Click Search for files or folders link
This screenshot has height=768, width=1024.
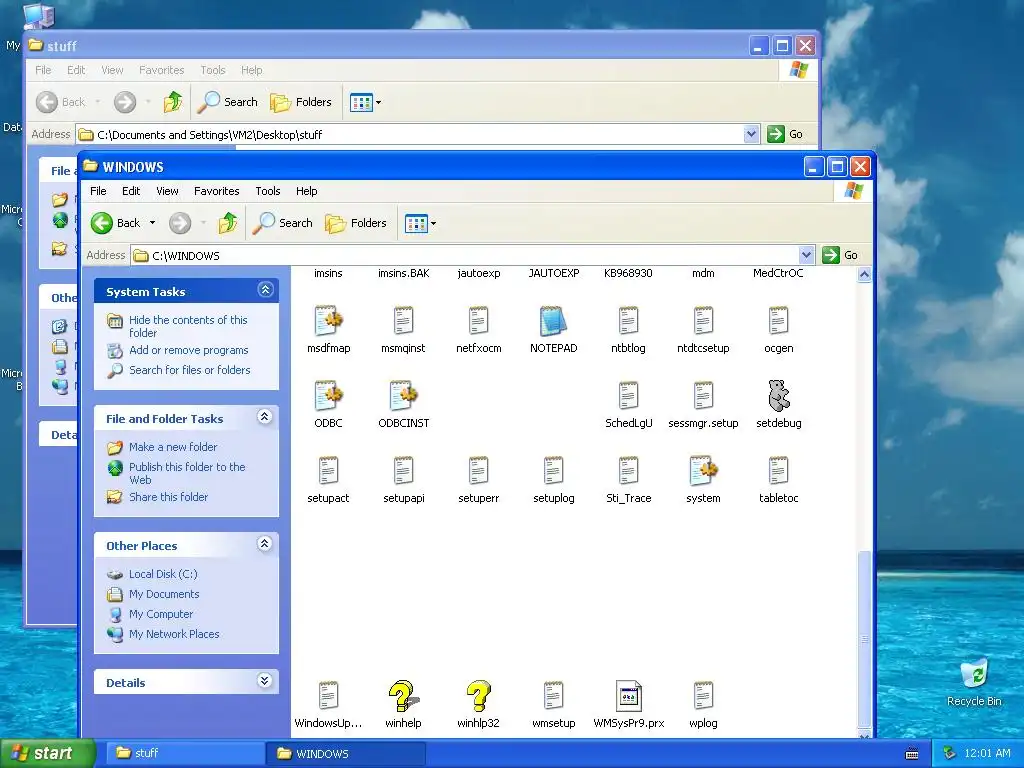point(189,370)
